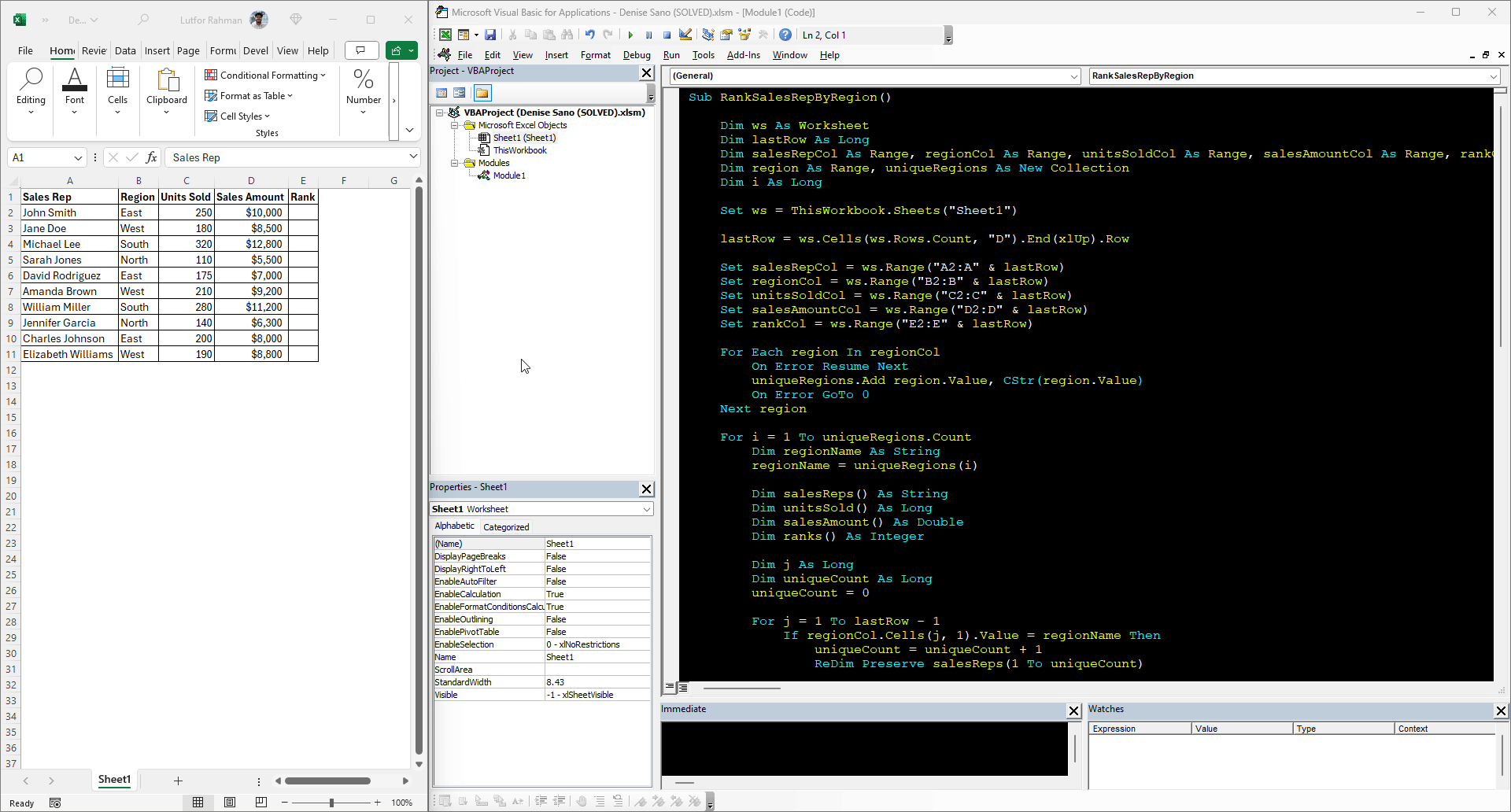This screenshot has width=1511, height=812.
Task: Open the RankSalesRepByRegion procedure dropdown
Action: (1493, 76)
